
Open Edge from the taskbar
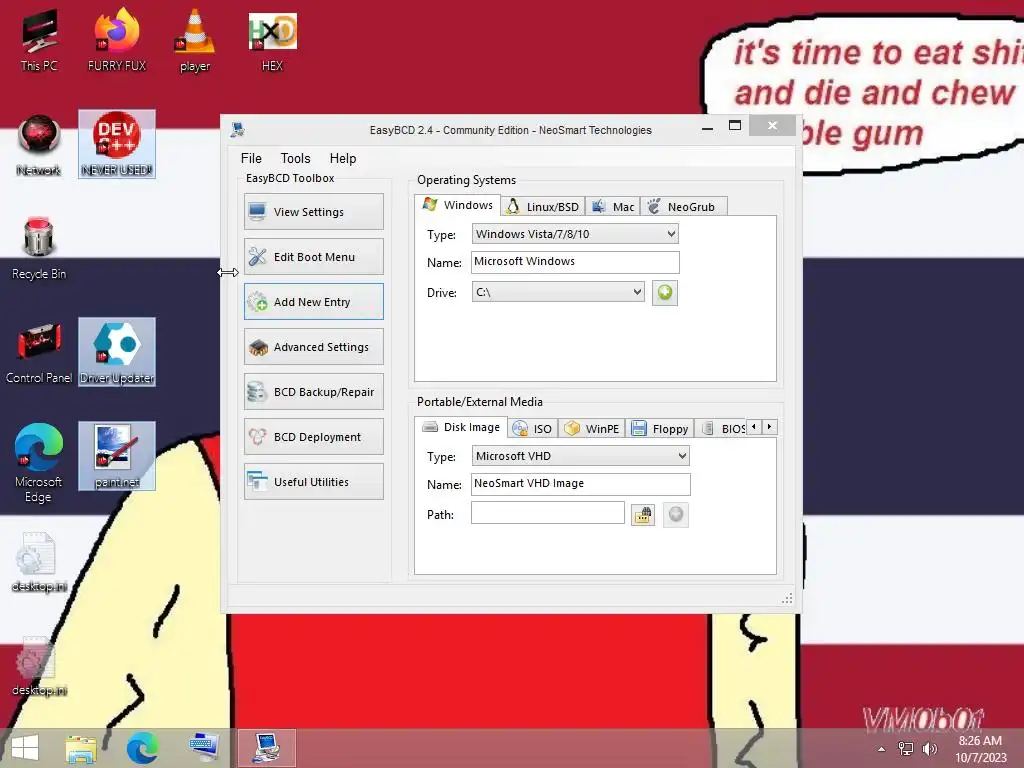142,748
